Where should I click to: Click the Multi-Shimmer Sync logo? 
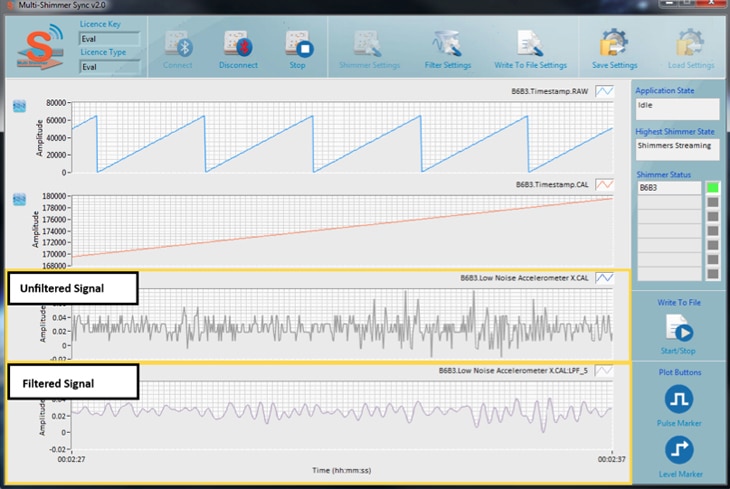pyautogui.click(x=41, y=48)
